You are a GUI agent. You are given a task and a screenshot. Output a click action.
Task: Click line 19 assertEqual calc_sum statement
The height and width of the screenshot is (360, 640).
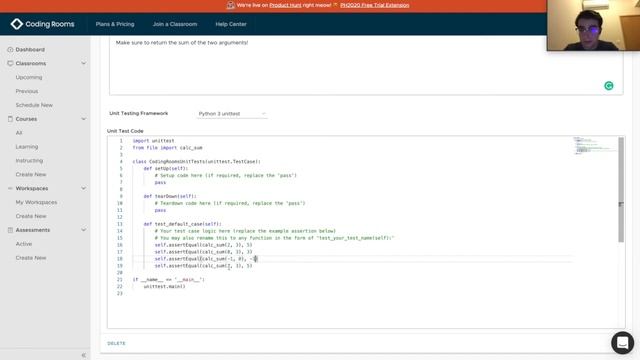203,265
